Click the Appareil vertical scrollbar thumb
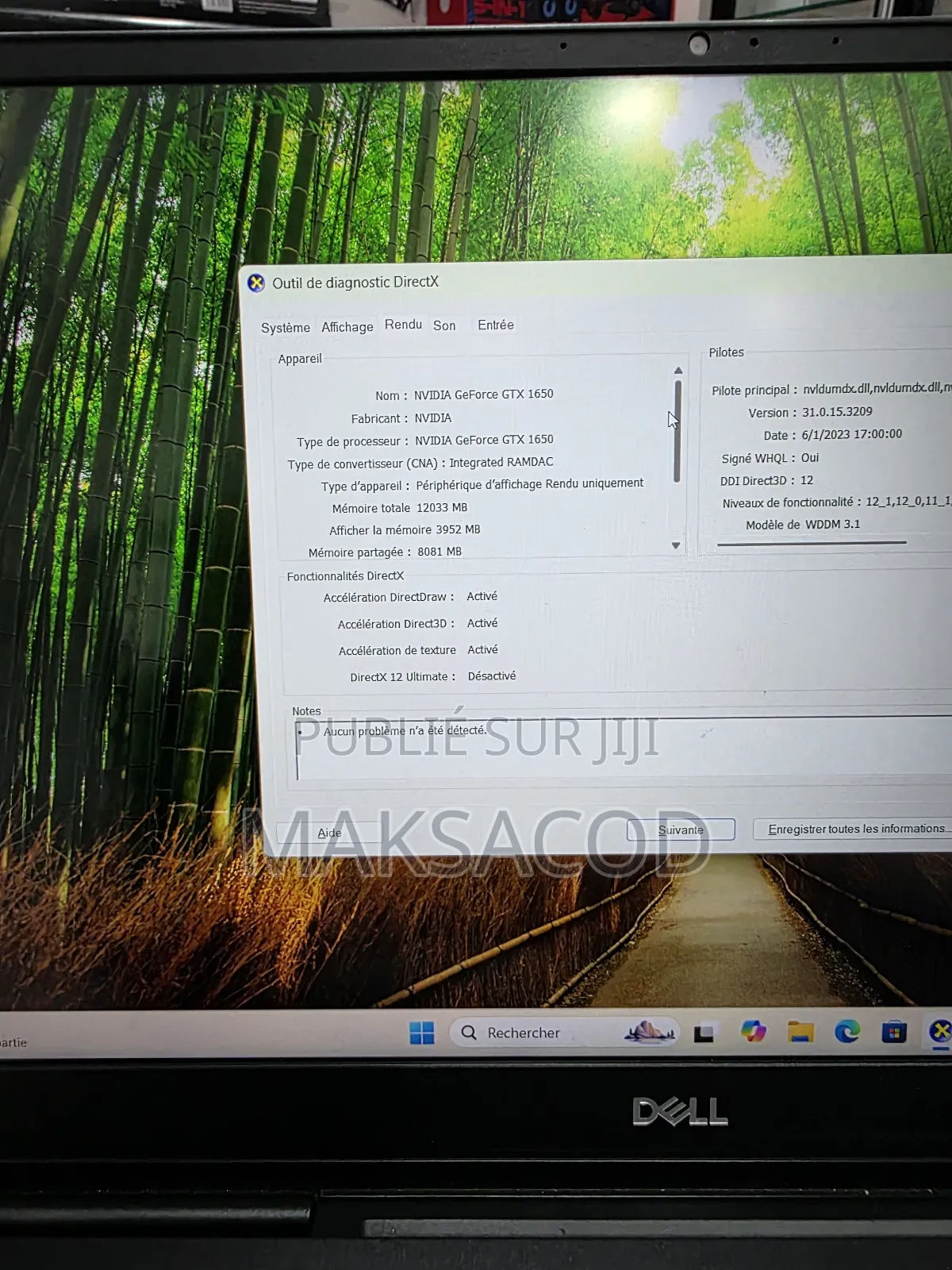Screen dimensions: 952x1270 [678, 431]
